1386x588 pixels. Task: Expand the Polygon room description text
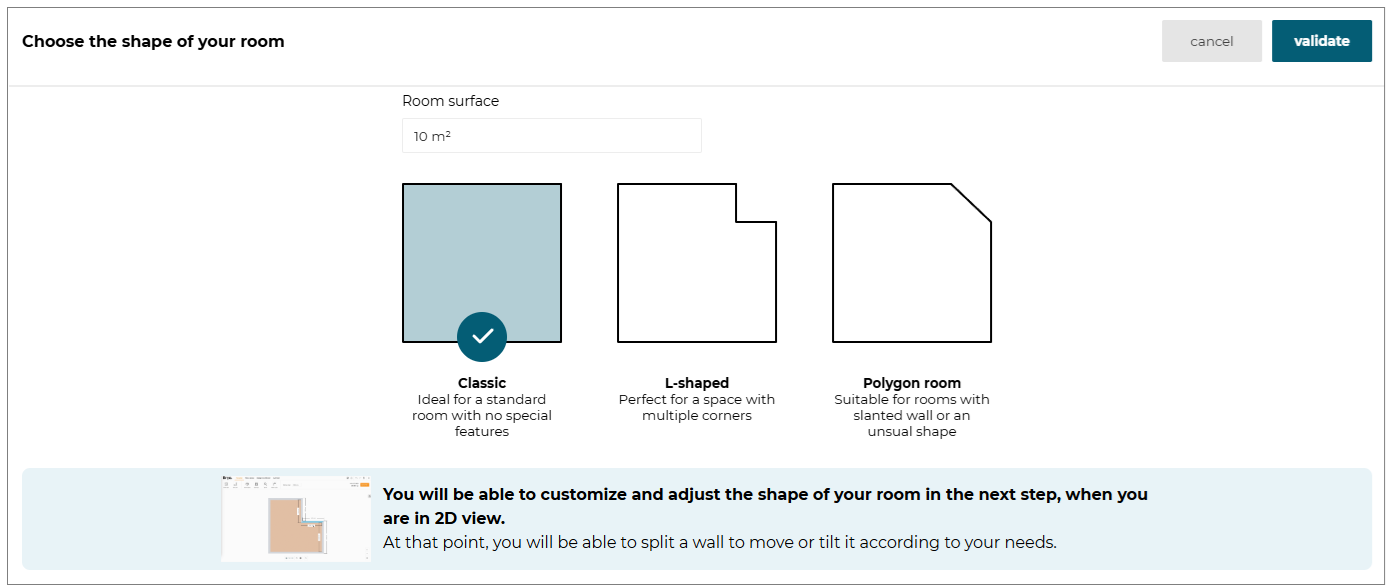tap(911, 415)
